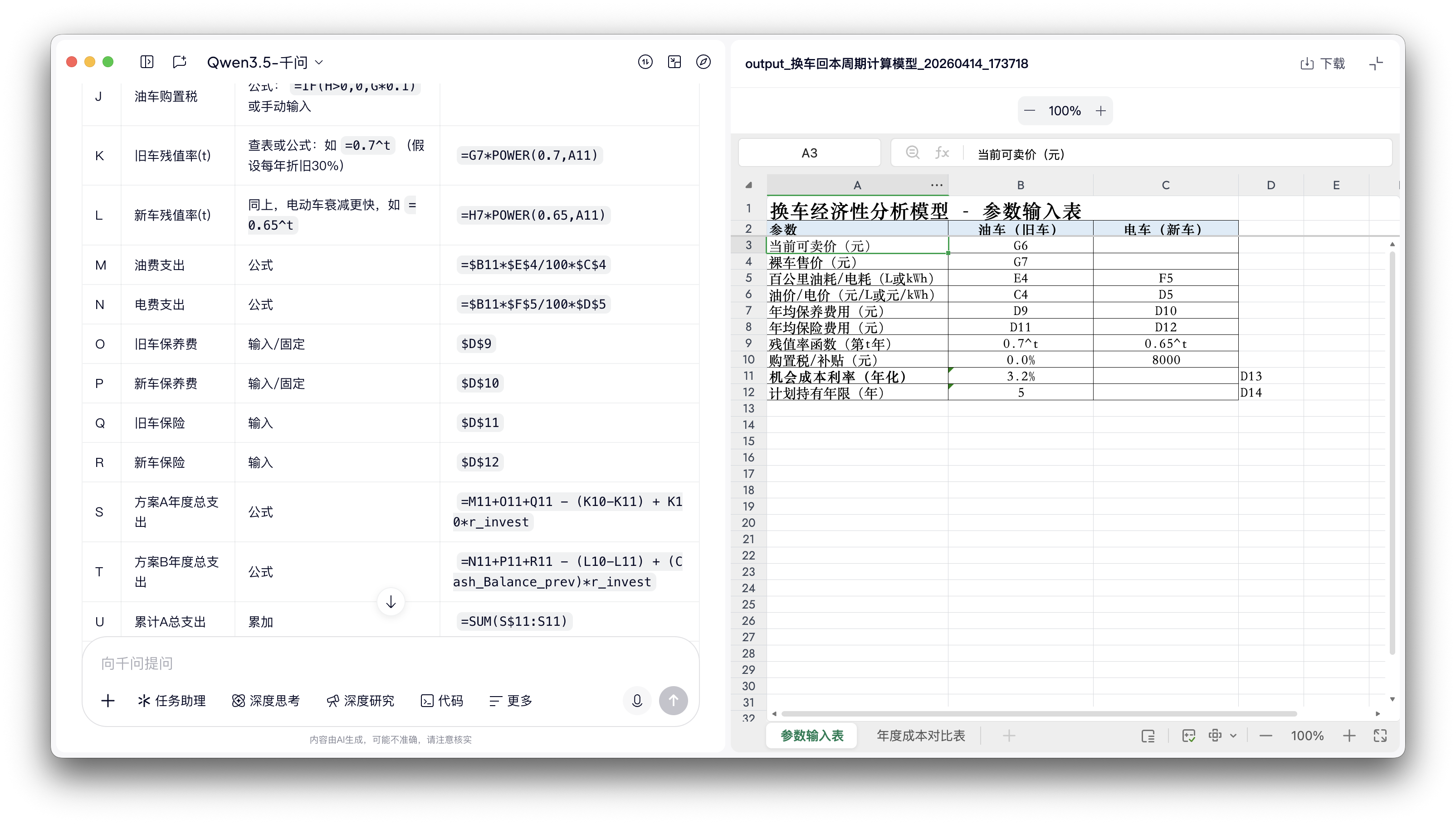
Task: Zoom out with the top minus button
Action: pyautogui.click(x=1030, y=110)
